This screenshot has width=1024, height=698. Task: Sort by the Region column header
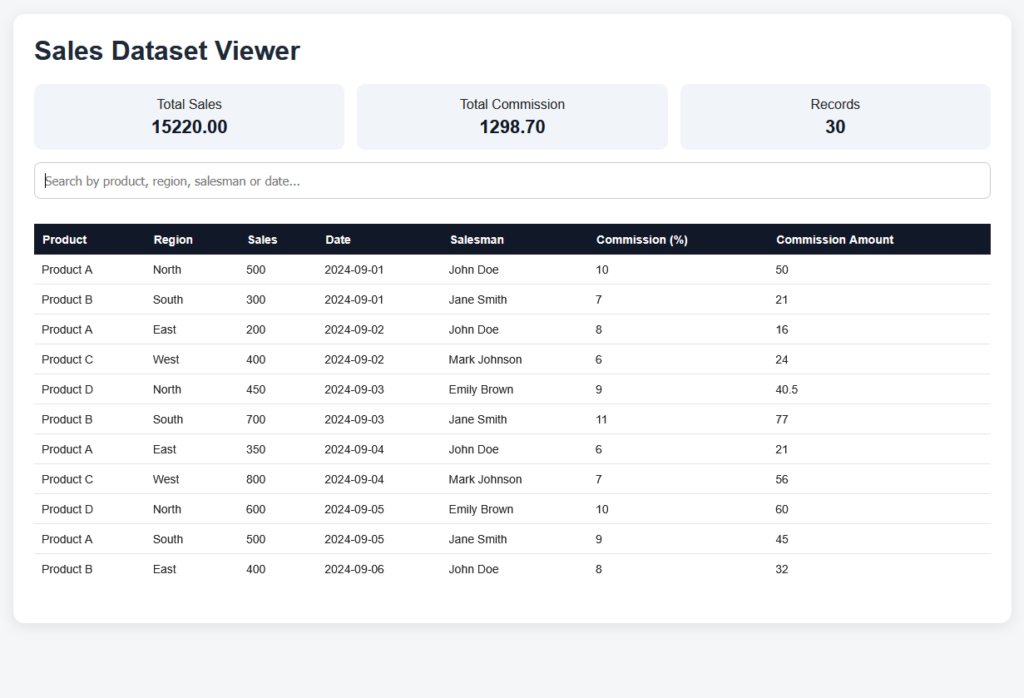click(173, 240)
